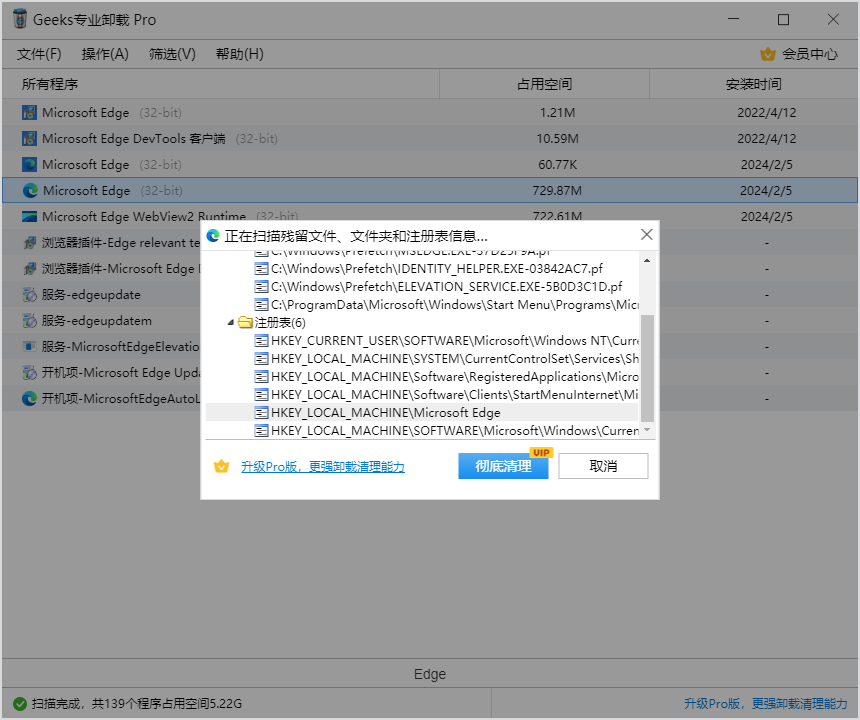
Task: Click the 服务-edgeupdate service icon
Action: click(29, 294)
